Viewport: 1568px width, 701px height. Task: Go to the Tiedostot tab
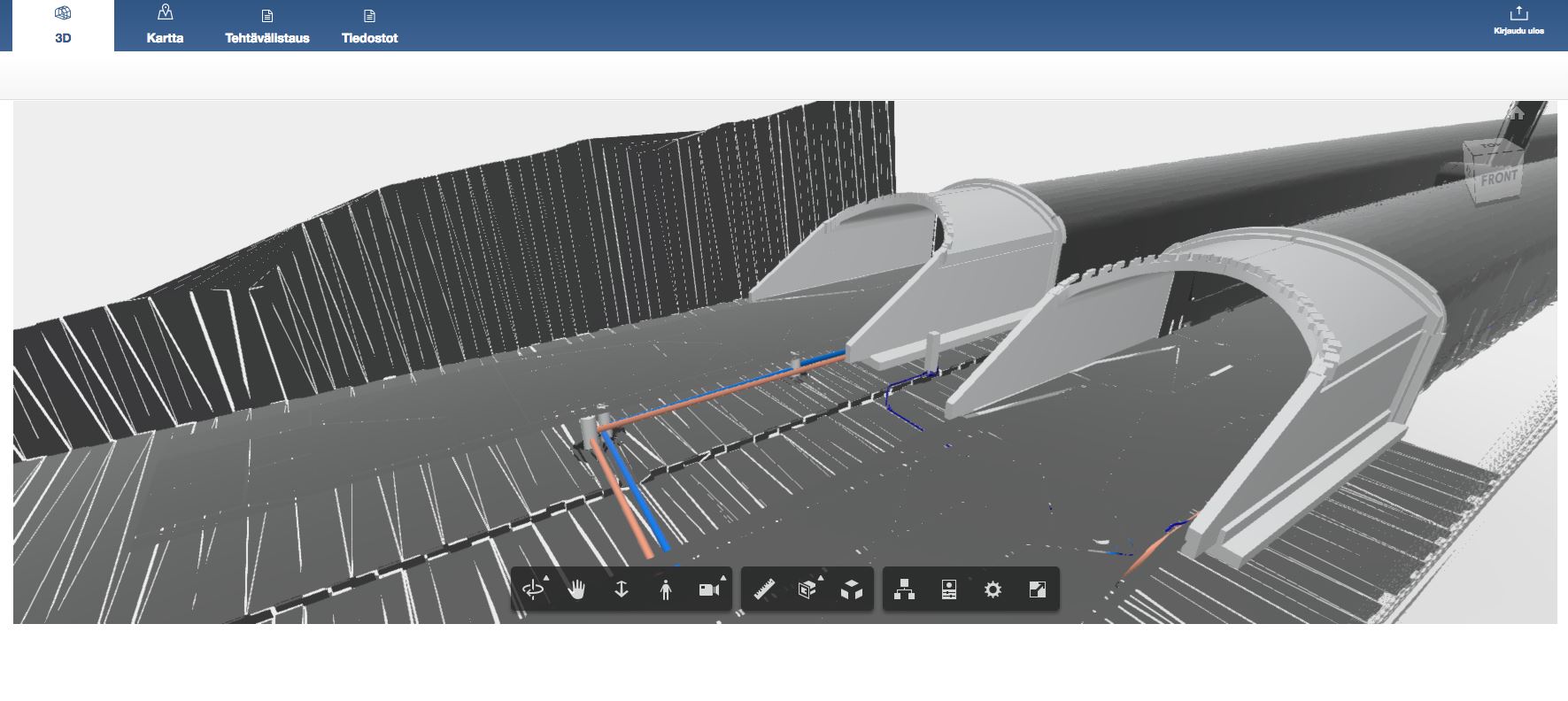pos(369,26)
